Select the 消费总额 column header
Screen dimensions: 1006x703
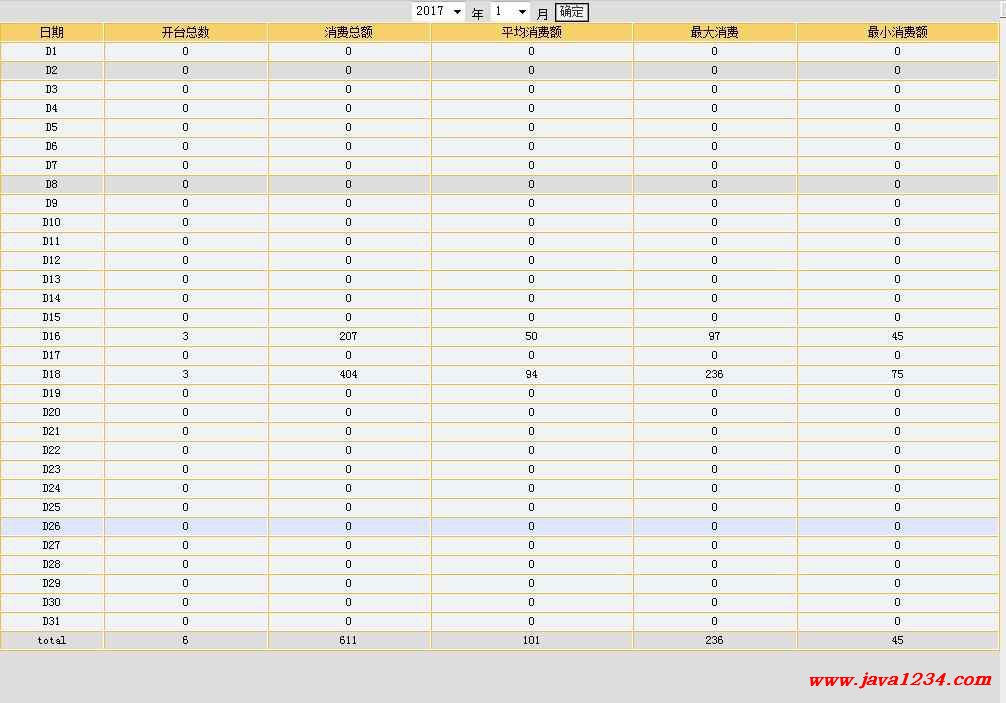[348, 32]
